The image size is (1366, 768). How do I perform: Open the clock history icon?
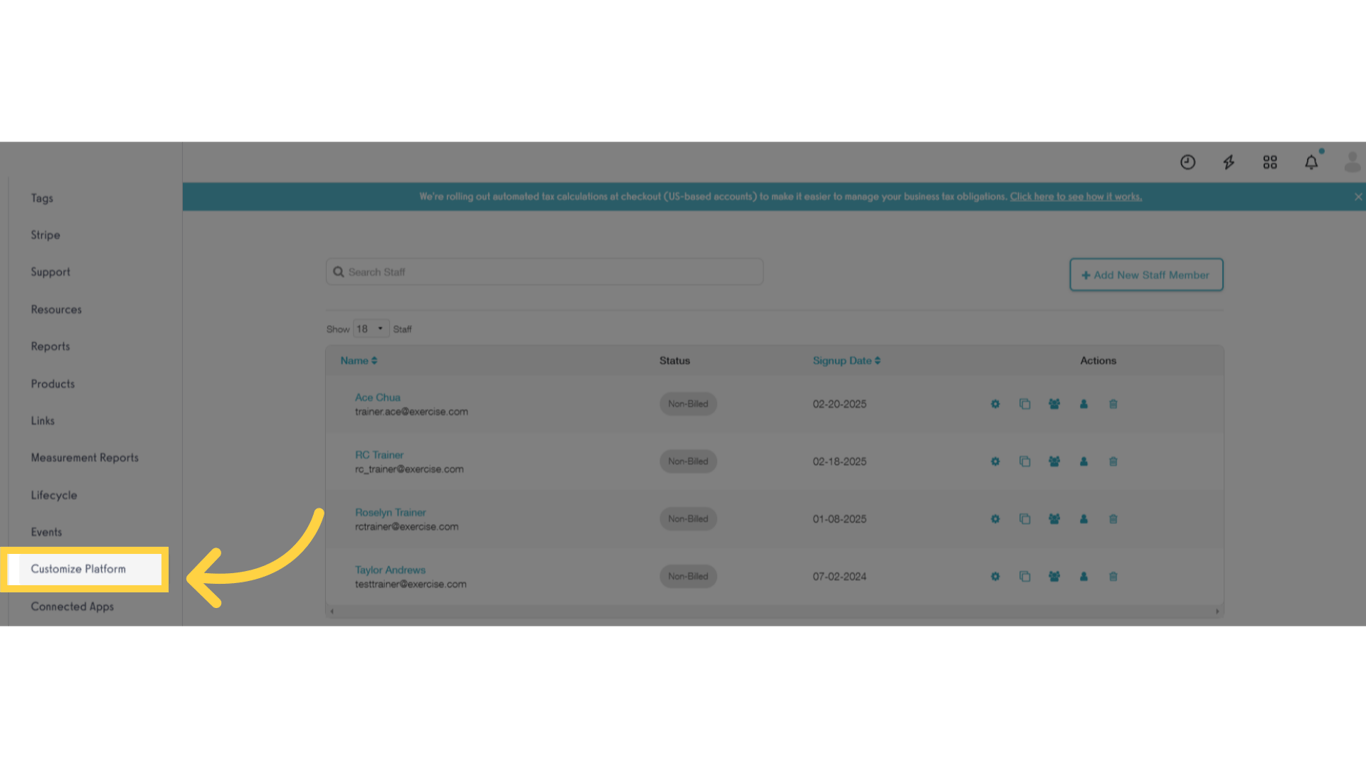[1187, 161]
